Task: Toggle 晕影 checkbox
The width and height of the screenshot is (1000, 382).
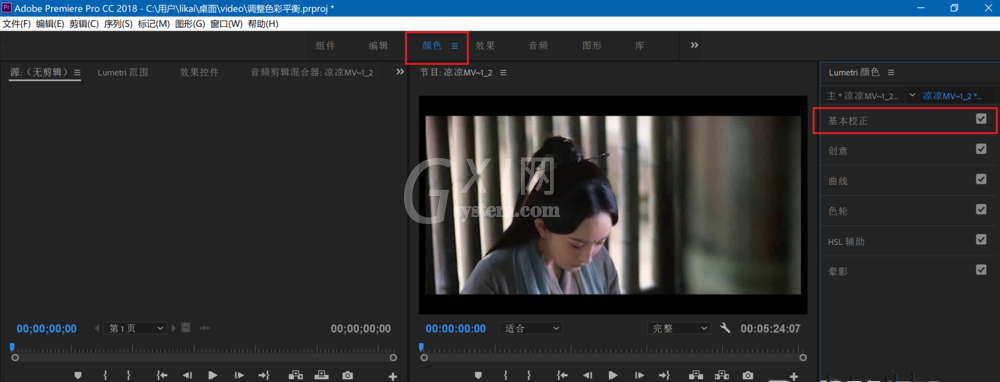Action: tap(981, 270)
